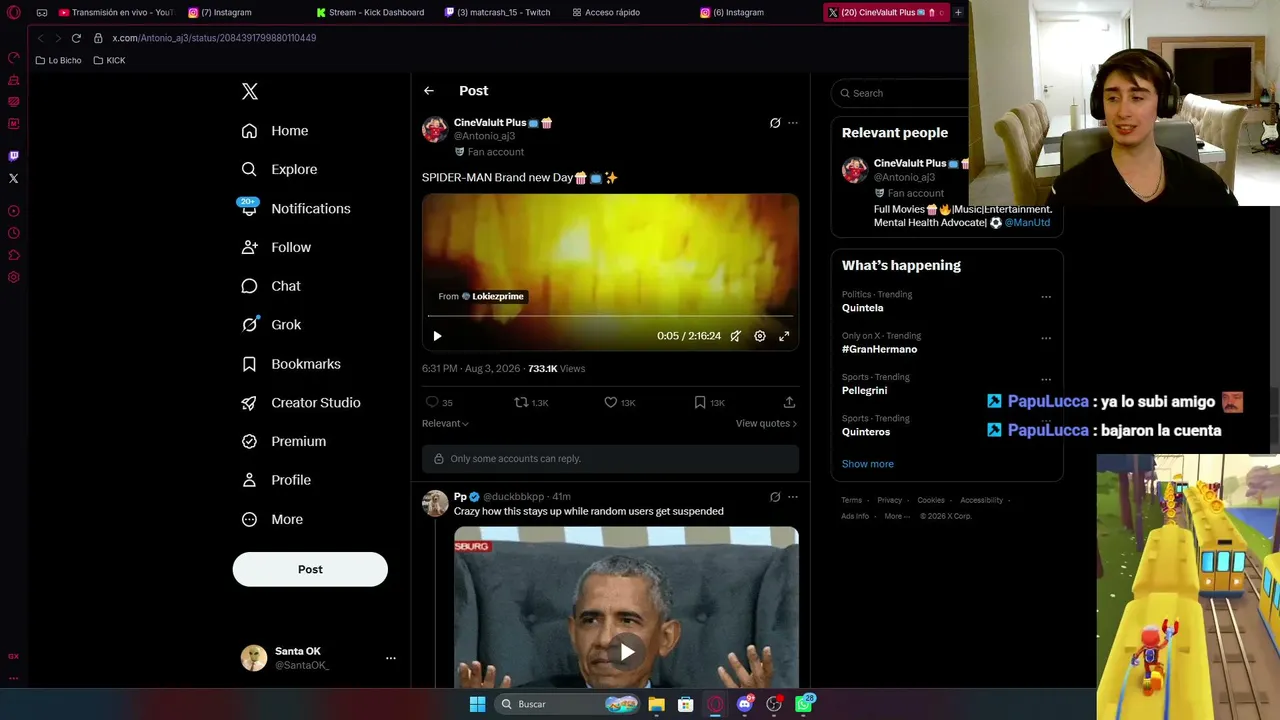Image resolution: width=1280 pixels, height=720 pixels.
Task: Open Bookmarks in X navigation
Action: (291, 364)
